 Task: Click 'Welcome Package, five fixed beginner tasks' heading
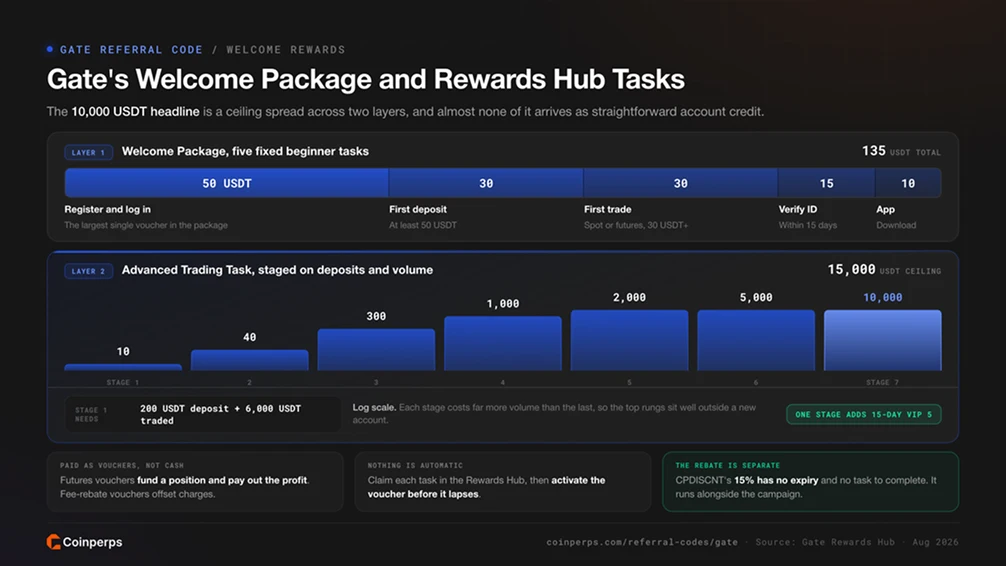click(x=245, y=151)
